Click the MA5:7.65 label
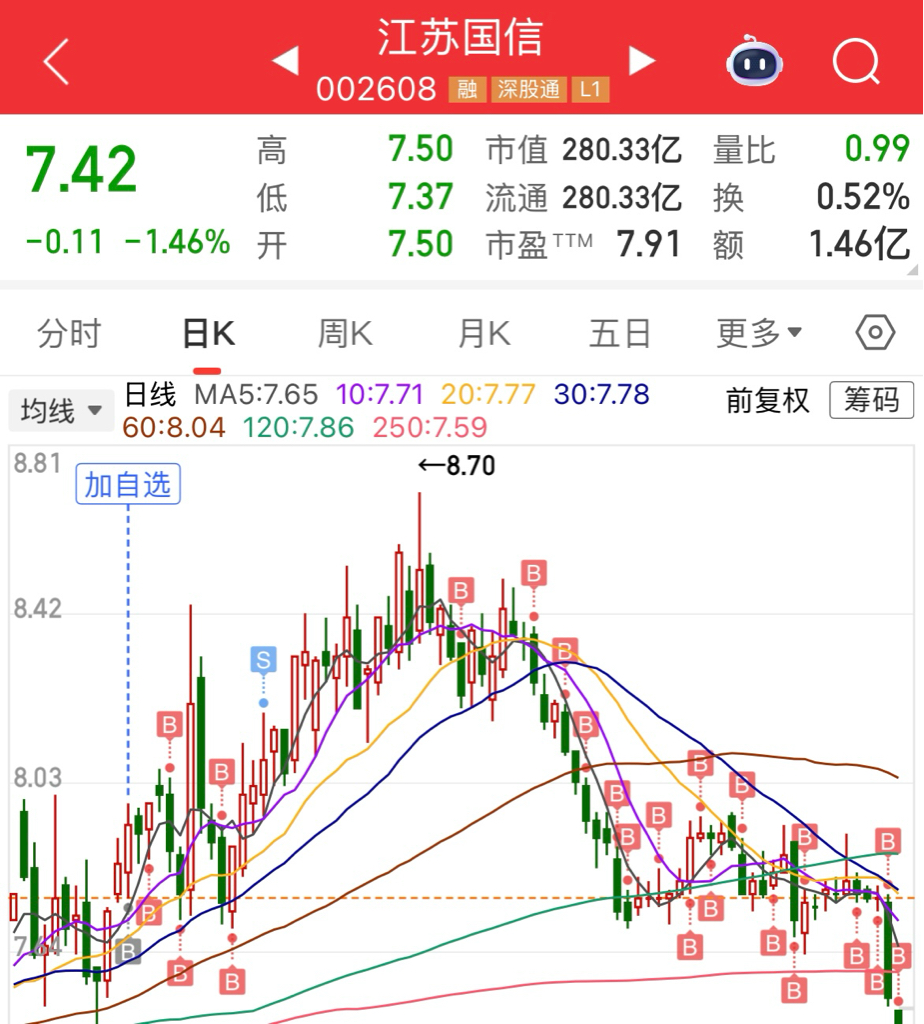The image size is (924, 1024). tap(256, 394)
